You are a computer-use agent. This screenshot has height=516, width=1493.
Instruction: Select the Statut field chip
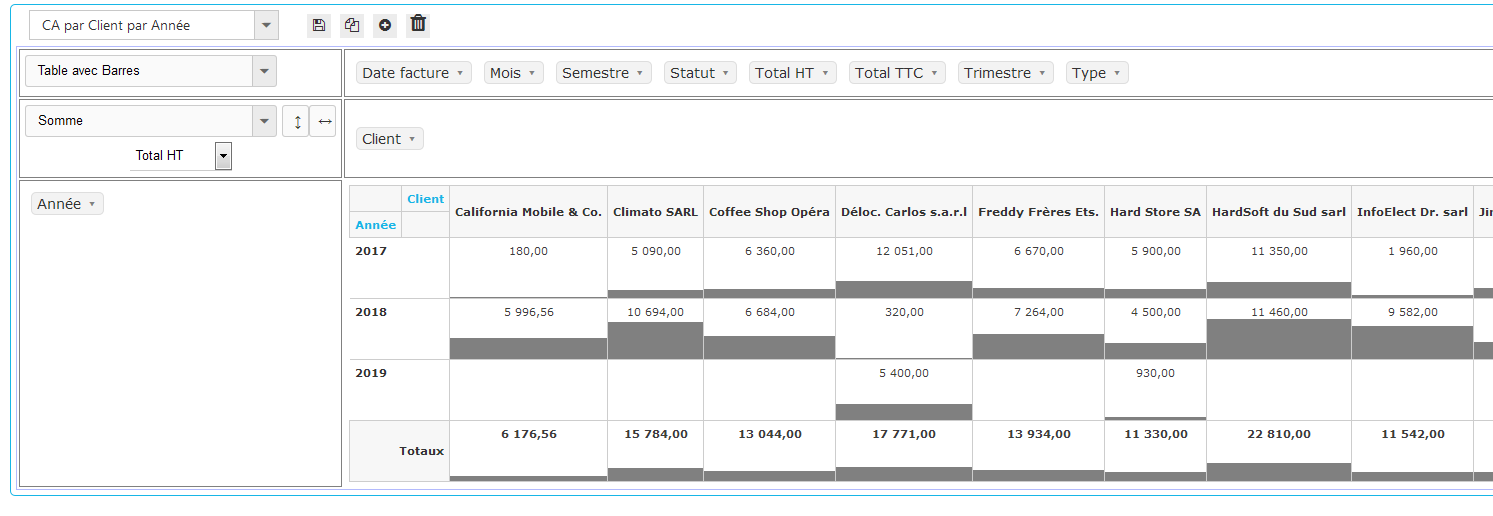699,73
